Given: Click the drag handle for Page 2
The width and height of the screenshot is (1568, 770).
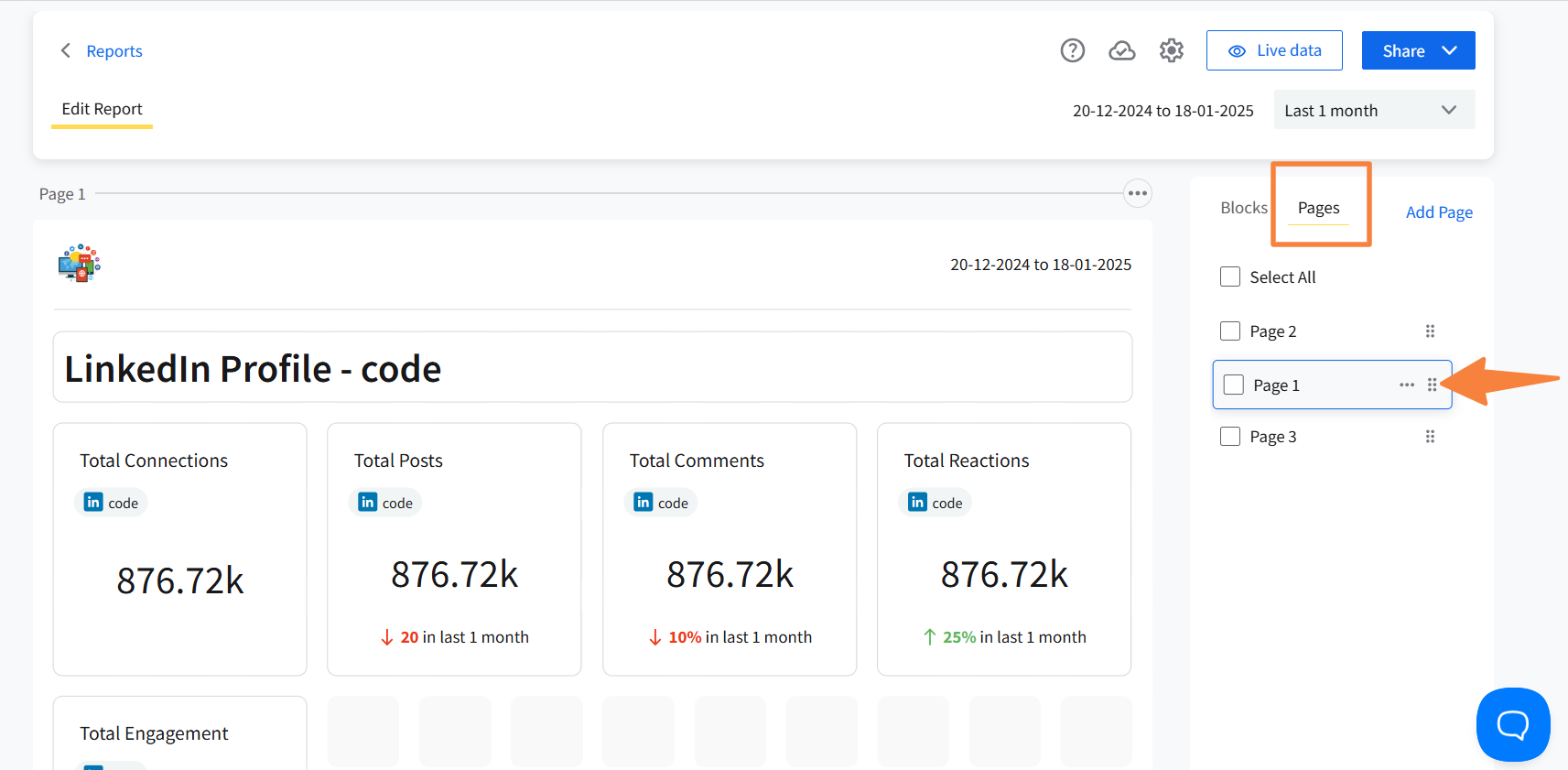Looking at the screenshot, I should coord(1430,331).
